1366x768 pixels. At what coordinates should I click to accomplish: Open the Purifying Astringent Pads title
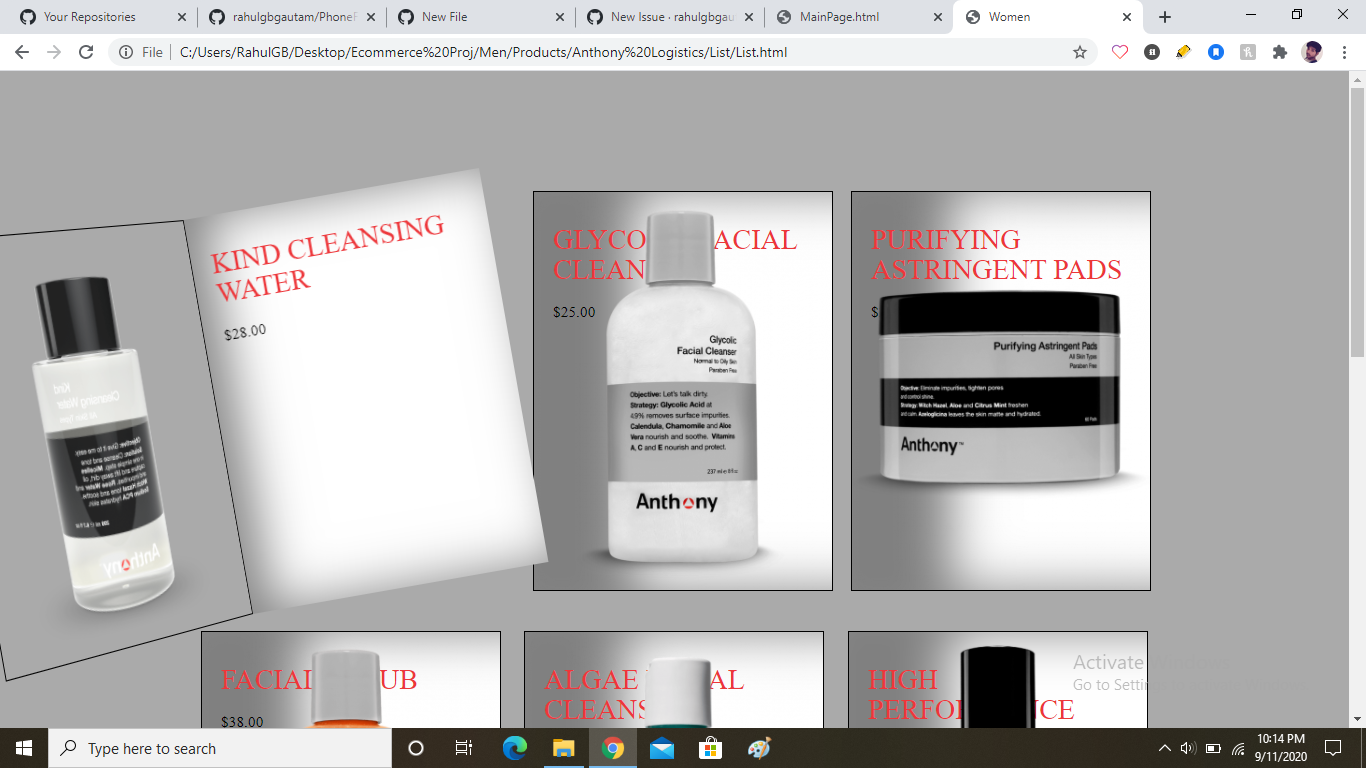[996, 254]
